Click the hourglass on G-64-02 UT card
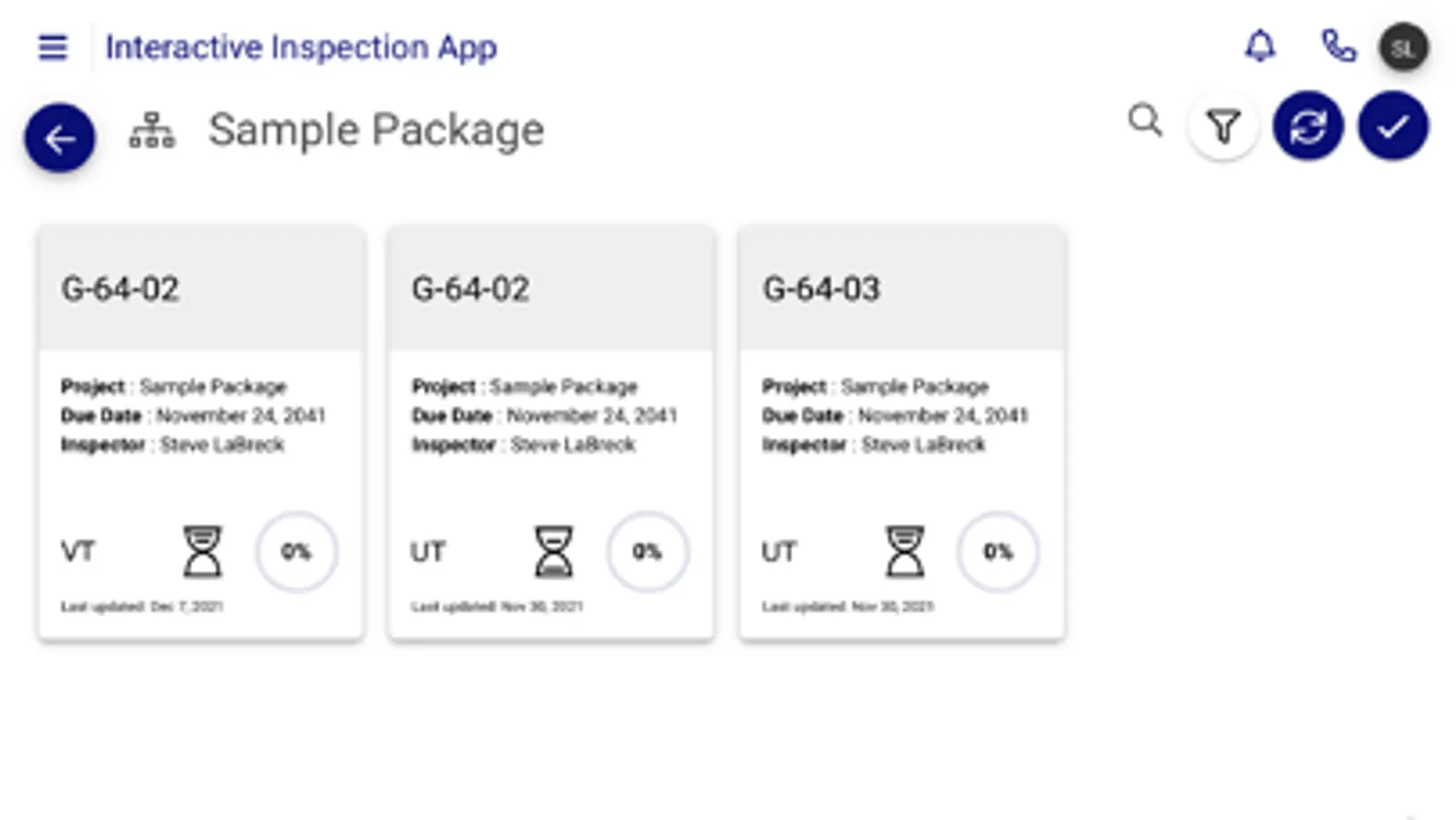Screen dimensions: 1456x820 553,551
